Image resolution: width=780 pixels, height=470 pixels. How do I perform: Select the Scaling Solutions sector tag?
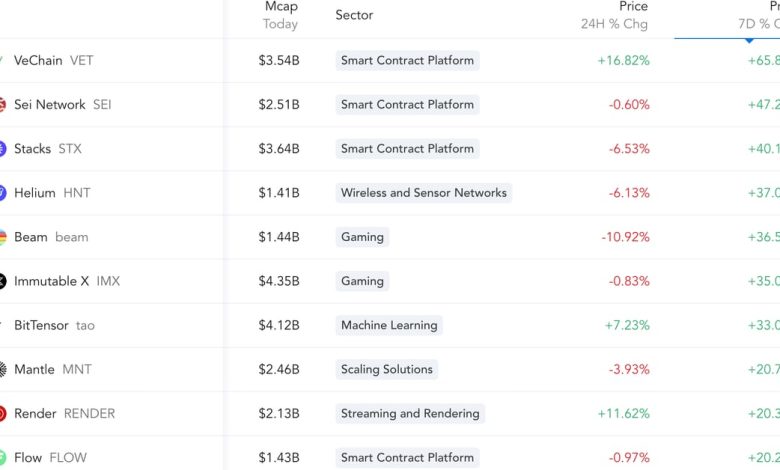pyautogui.click(x=386, y=369)
